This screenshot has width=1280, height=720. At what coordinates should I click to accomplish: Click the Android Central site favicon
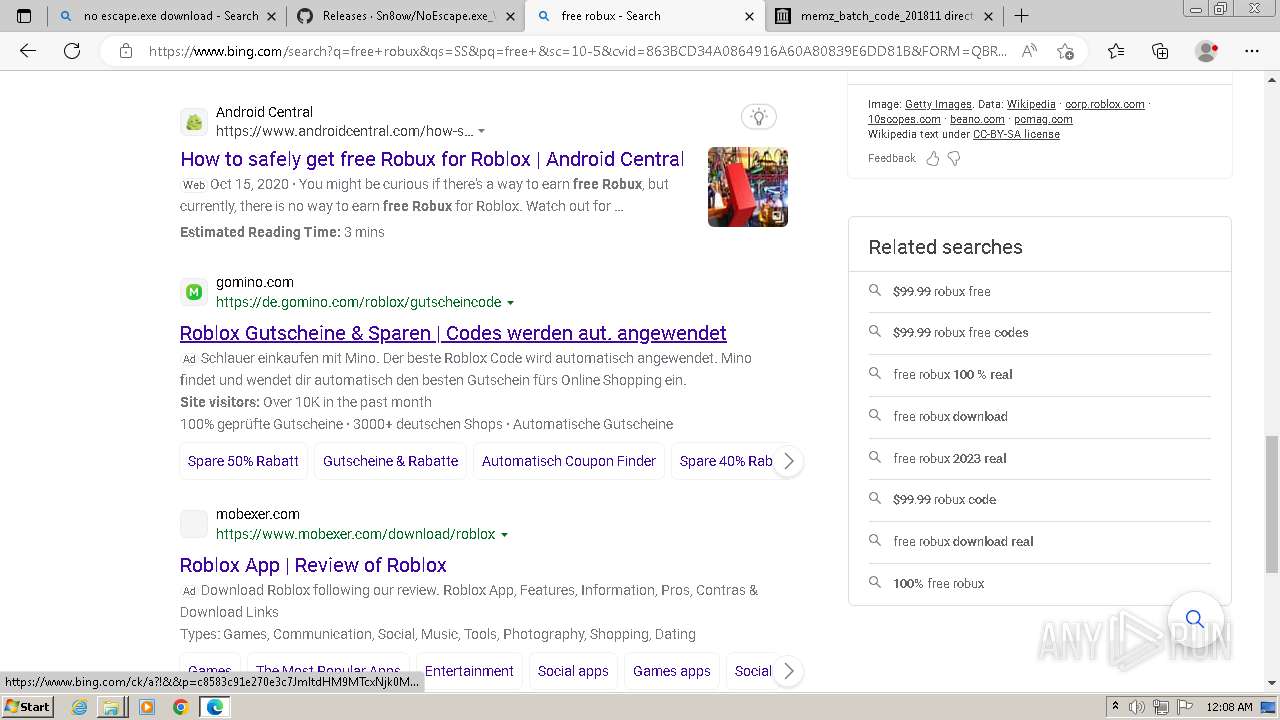[x=194, y=122]
